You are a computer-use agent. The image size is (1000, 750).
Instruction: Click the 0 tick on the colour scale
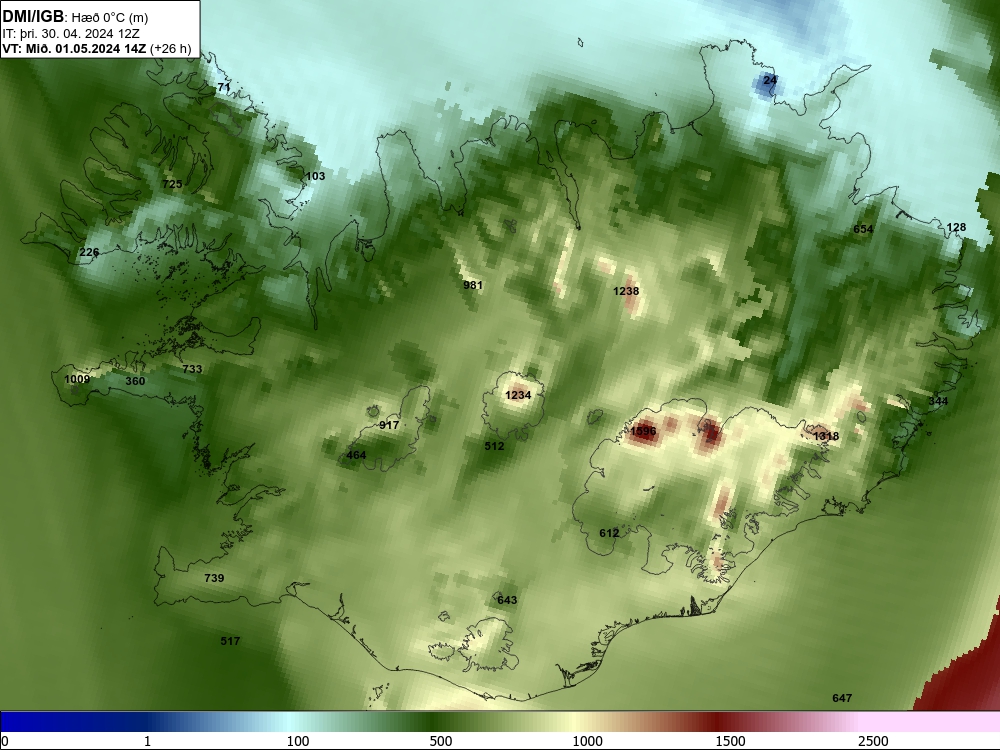click(x=5, y=741)
